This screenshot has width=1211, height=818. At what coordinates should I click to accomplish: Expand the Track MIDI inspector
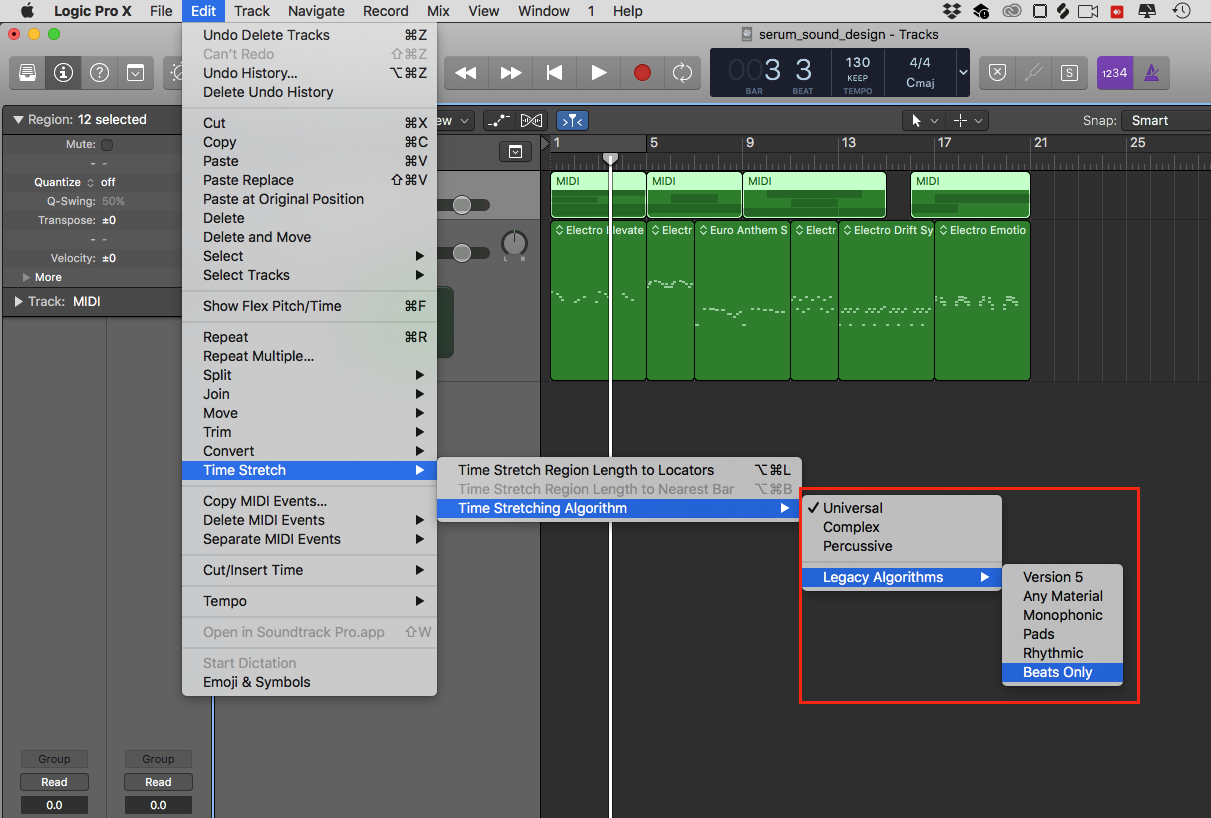coord(18,301)
